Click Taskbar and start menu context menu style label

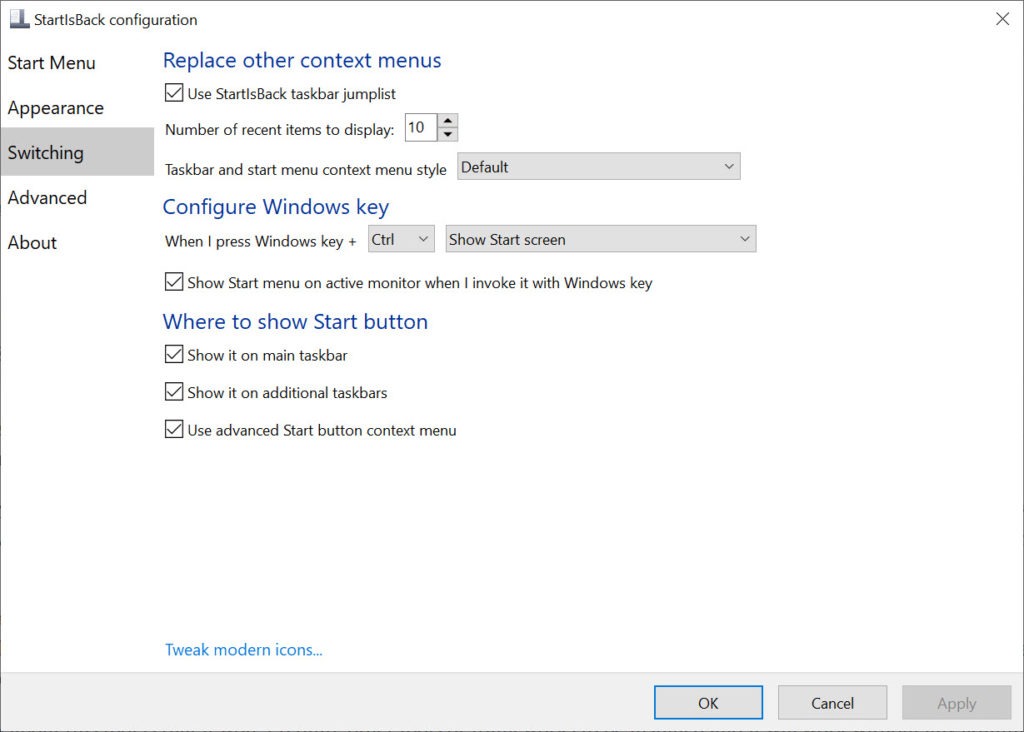[306, 170]
